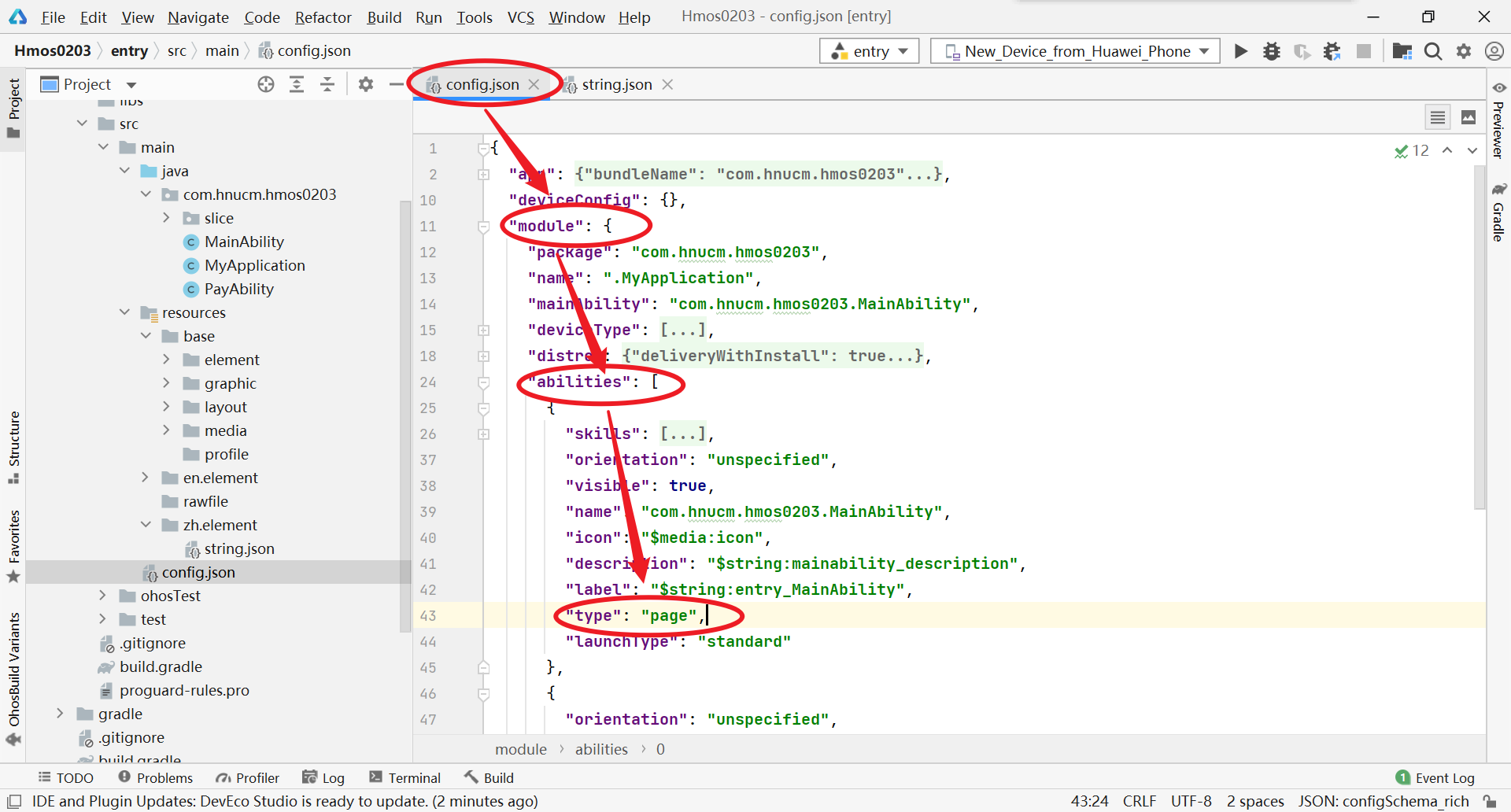Viewport: 1511px width, 812px height.
Task: Open the Build tool window
Action: click(489, 777)
